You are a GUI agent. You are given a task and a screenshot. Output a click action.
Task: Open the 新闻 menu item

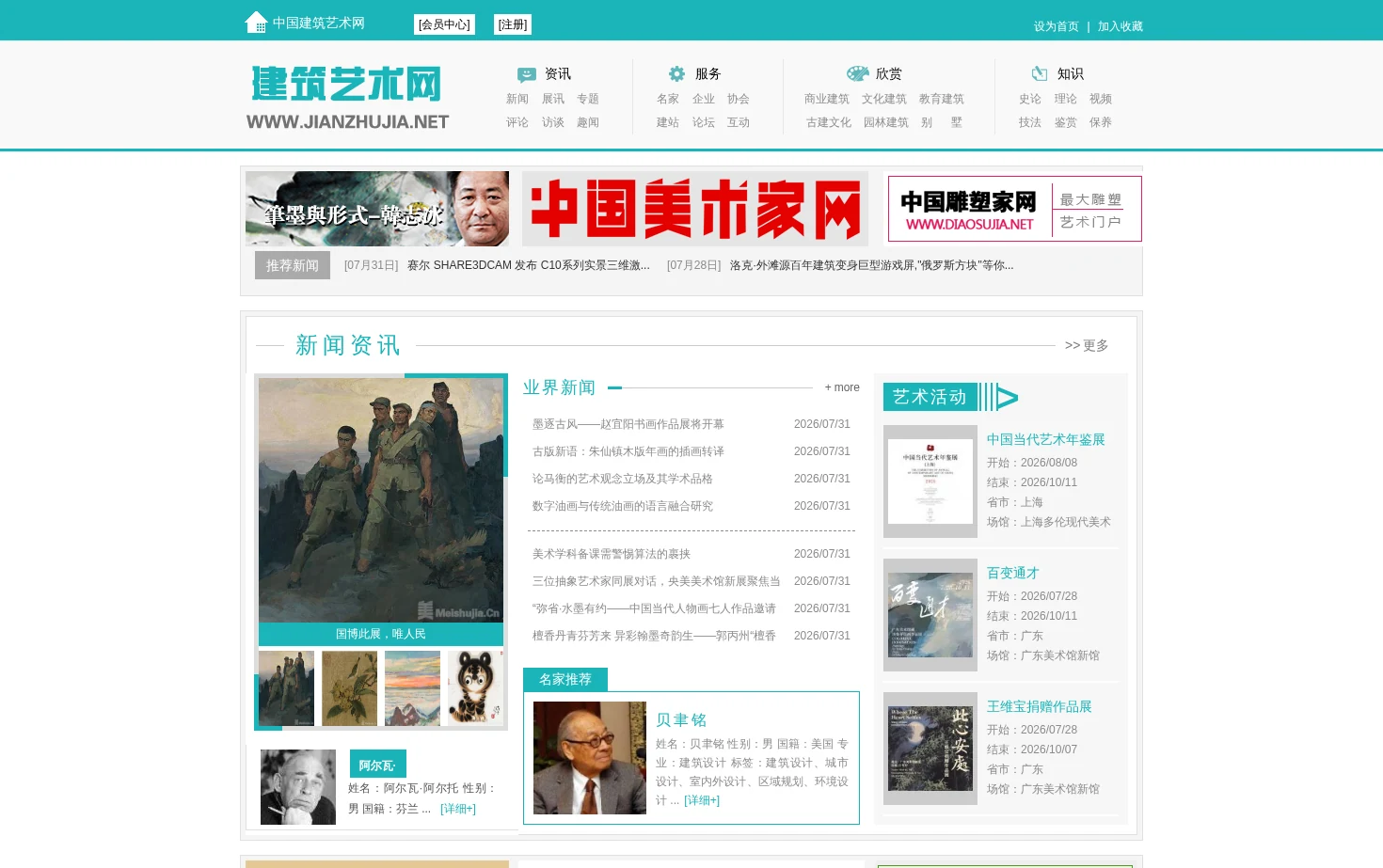pos(517,99)
